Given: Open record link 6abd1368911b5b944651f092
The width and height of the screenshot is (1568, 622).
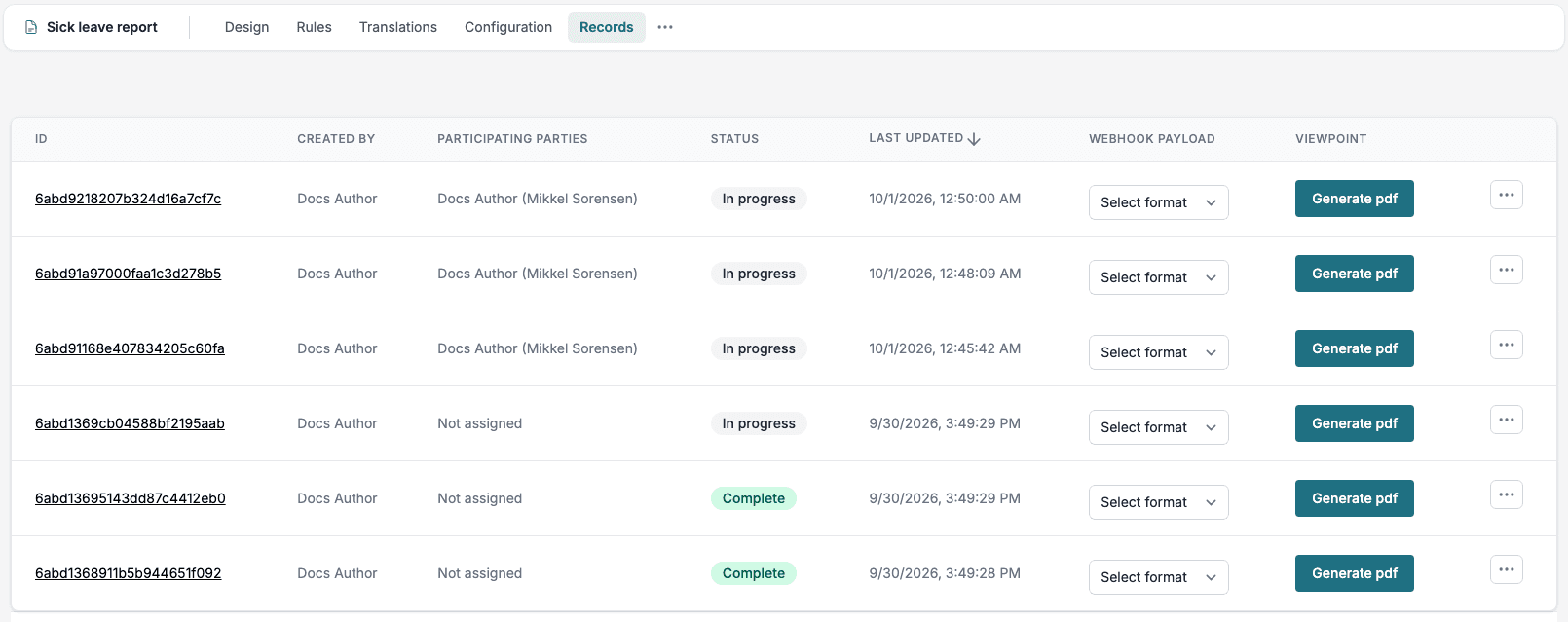Looking at the screenshot, I should point(129,573).
